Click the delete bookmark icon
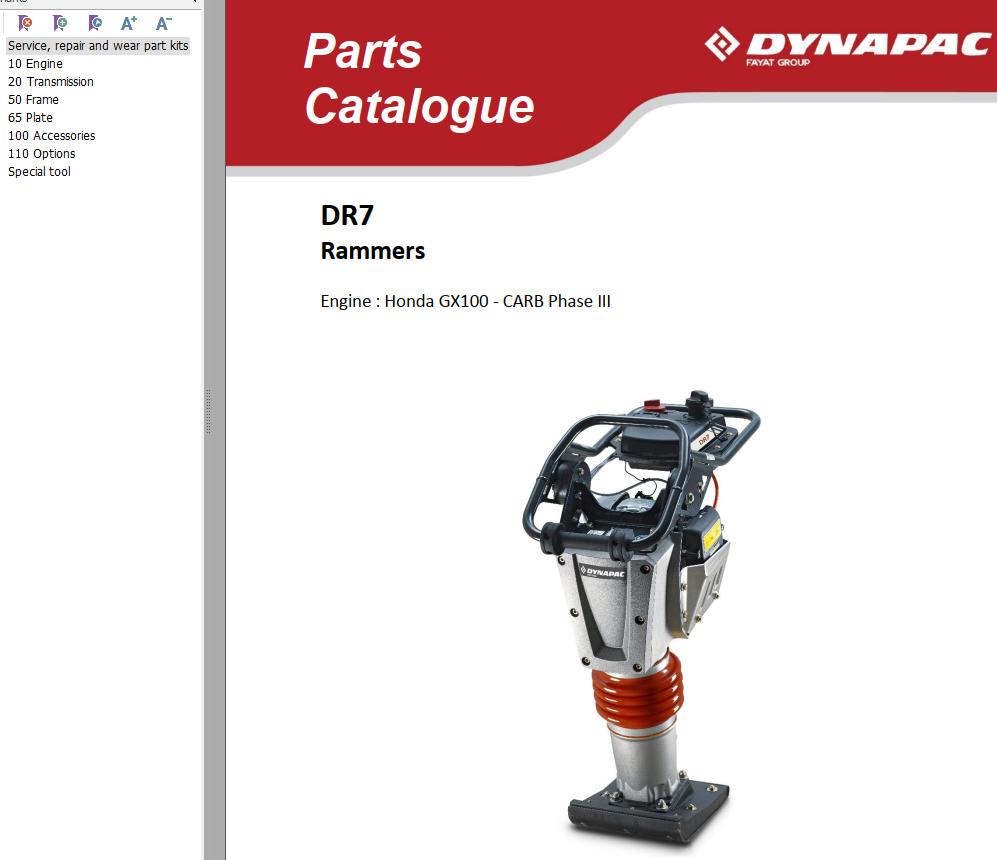The height and width of the screenshot is (860, 997). 25,23
